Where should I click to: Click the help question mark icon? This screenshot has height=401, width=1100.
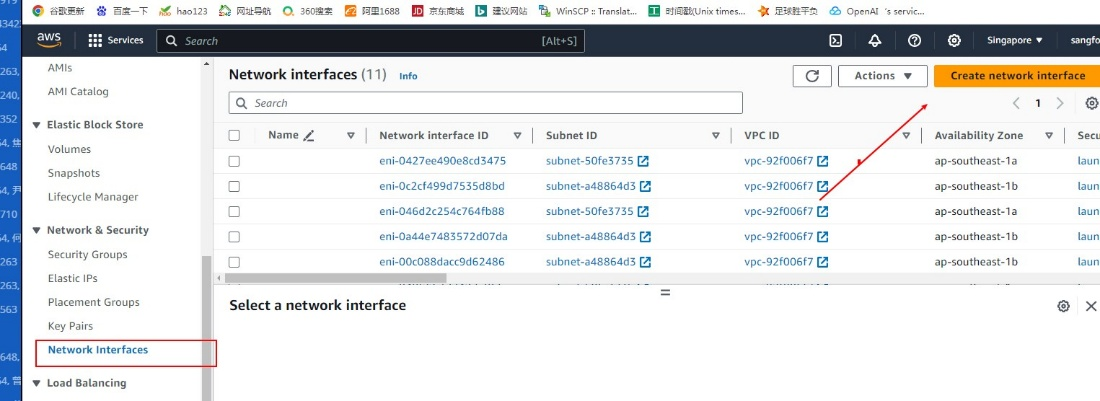coord(914,40)
